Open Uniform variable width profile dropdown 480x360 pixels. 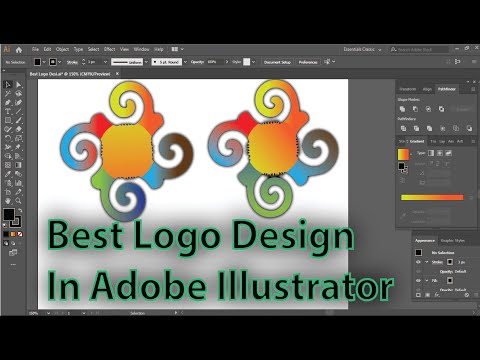click(x=146, y=62)
